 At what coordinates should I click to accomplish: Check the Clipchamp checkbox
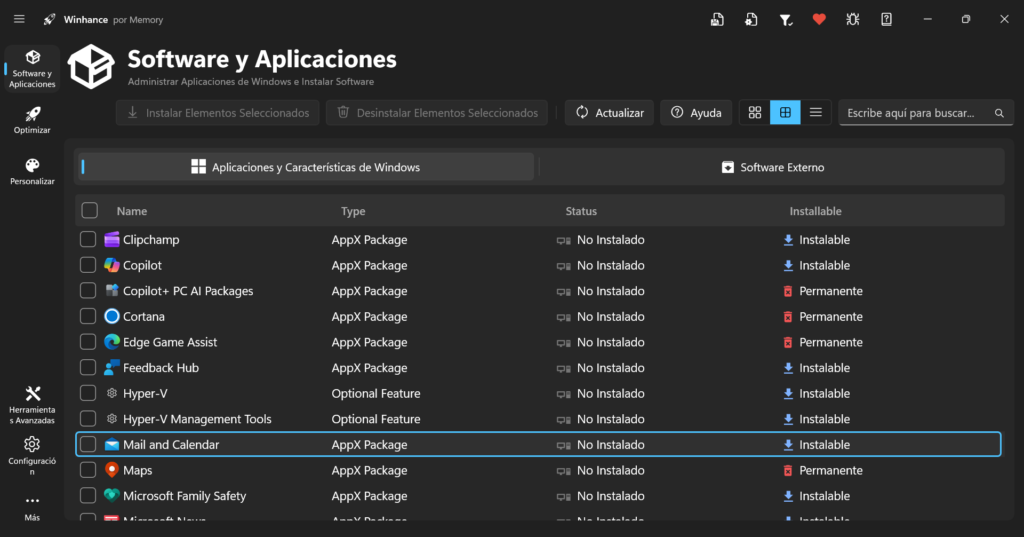(x=88, y=239)
